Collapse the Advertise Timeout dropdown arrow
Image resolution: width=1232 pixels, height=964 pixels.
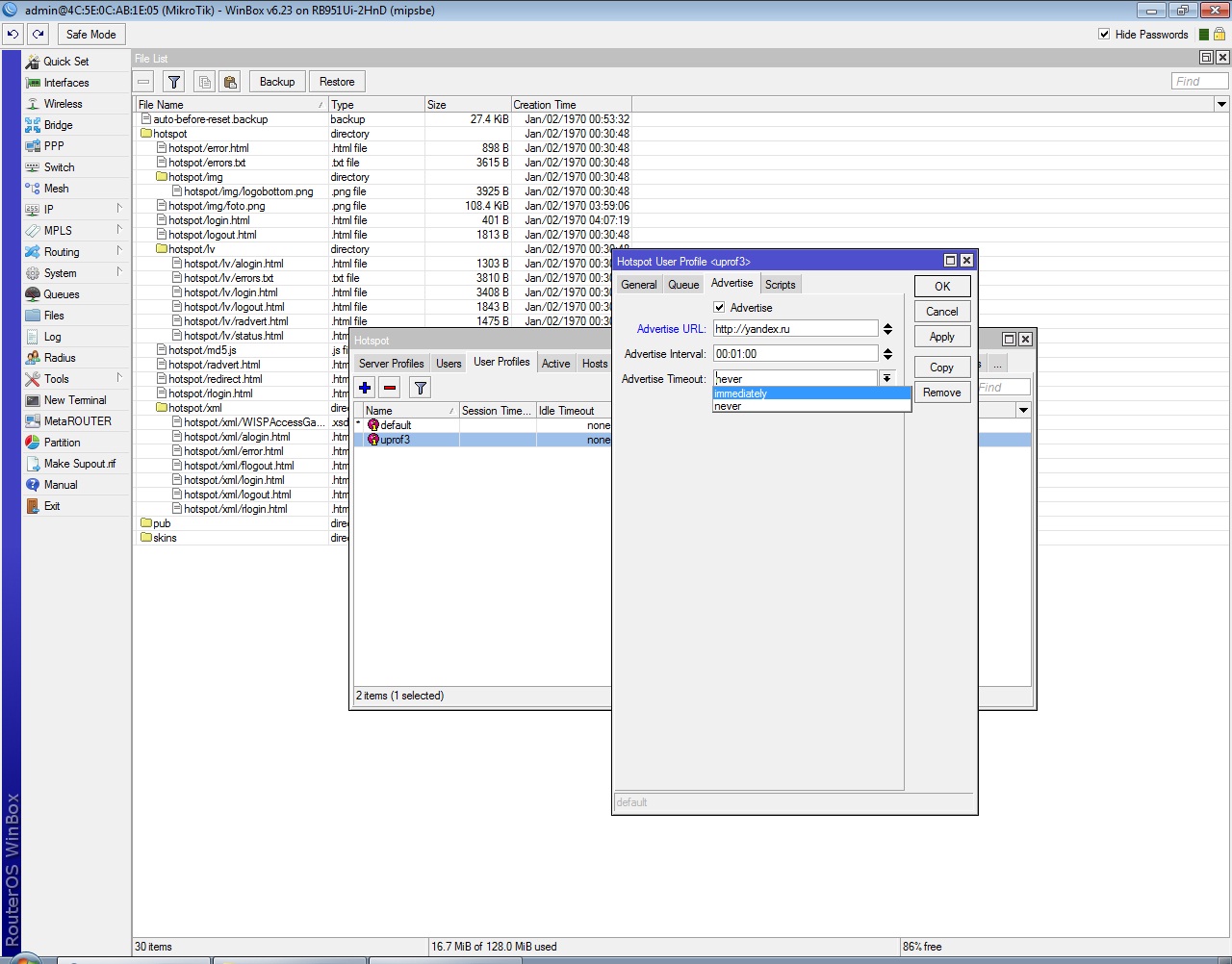point(886,379)
